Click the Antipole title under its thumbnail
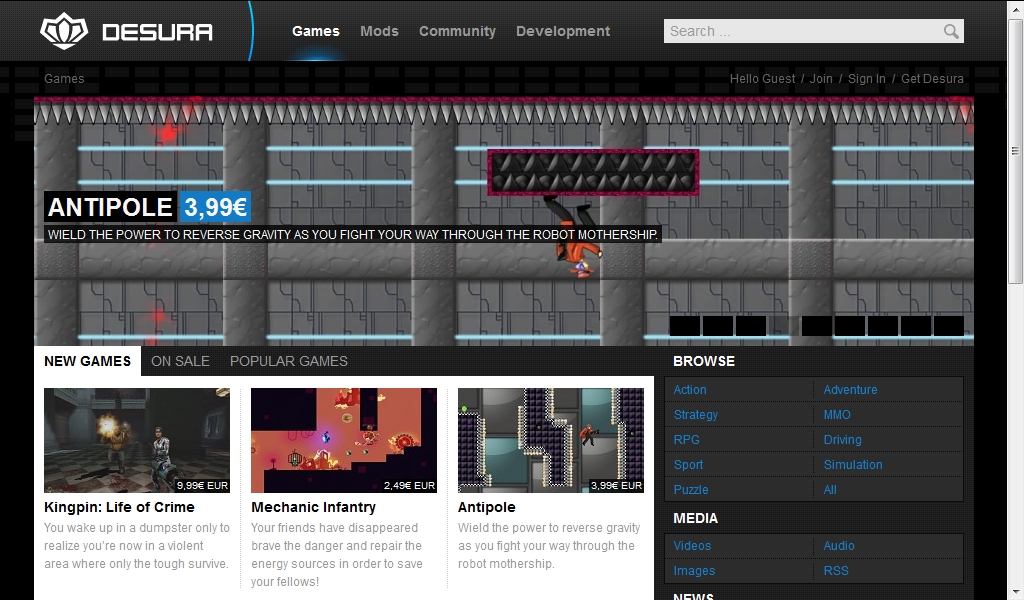The height and width of the screenshot is (600, 1024). [487, 507]
